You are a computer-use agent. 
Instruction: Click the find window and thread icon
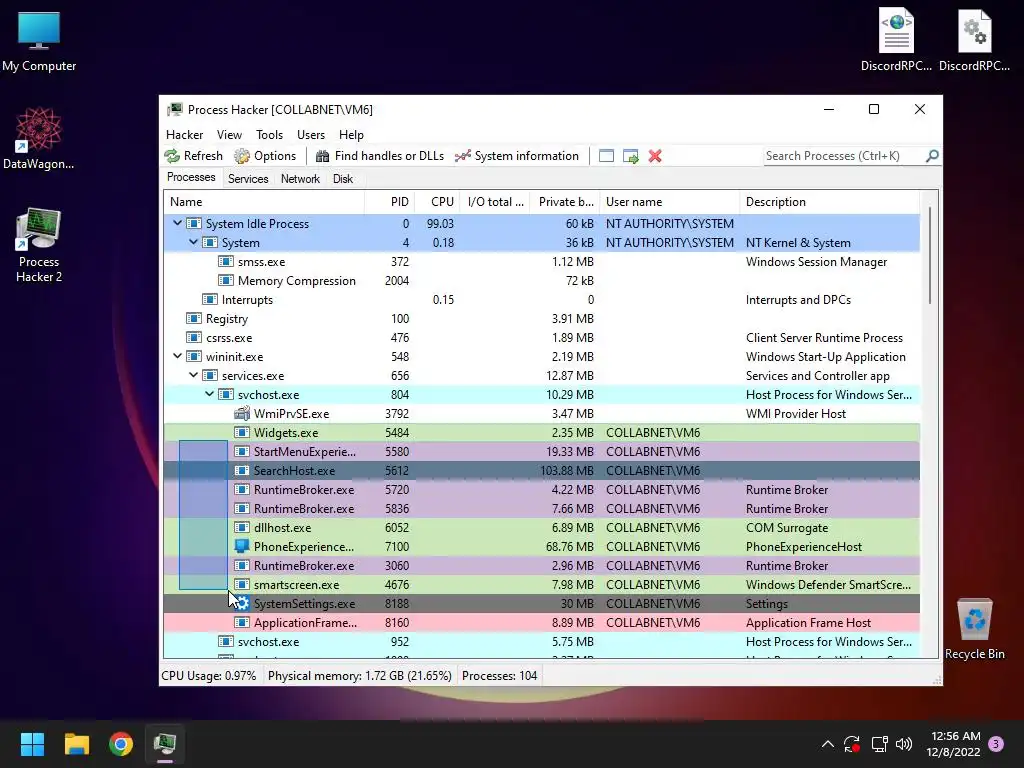click(x=631, y=156)
